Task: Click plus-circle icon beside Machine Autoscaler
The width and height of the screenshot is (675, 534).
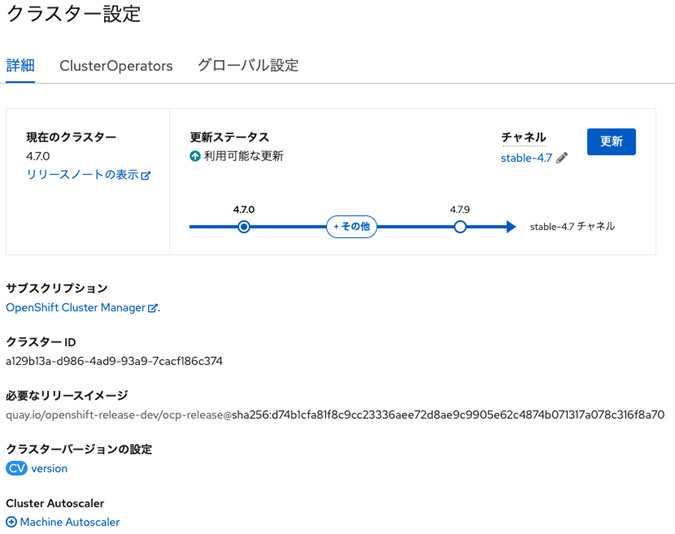Action: coord(11,522)
